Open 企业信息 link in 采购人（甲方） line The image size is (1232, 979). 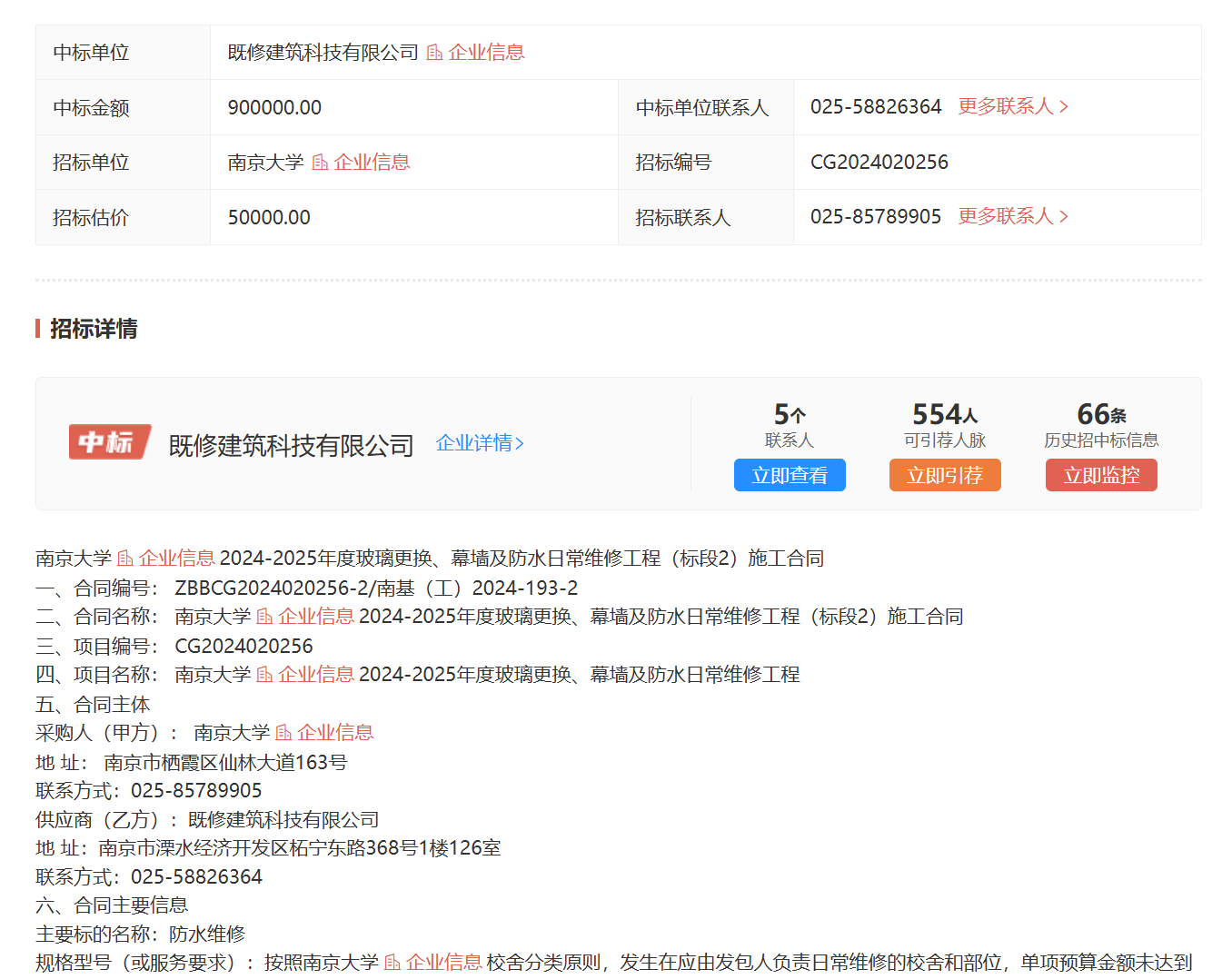(335, 733)
